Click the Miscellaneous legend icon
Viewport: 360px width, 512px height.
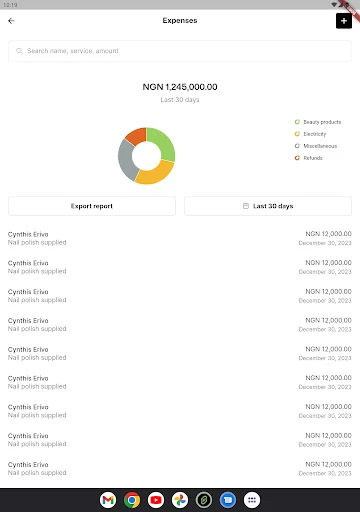point(297,146)
